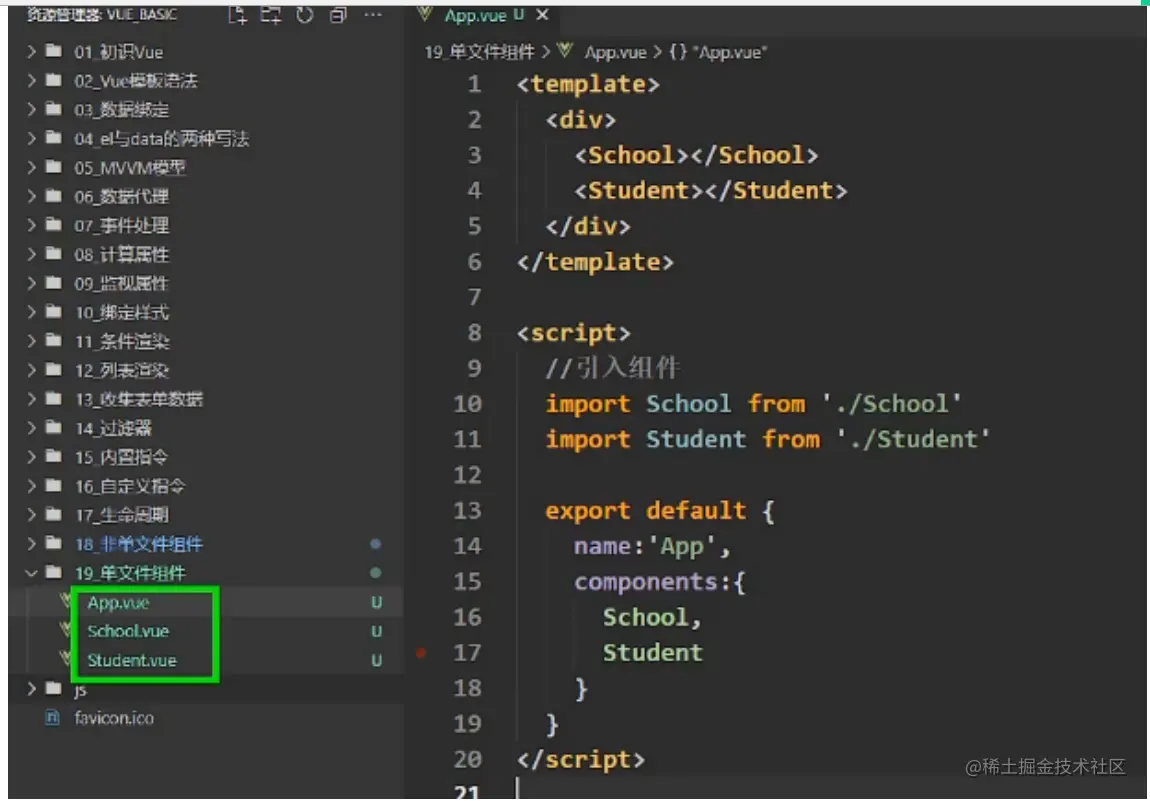This screenshot has height=801, width=1150.
Task: Click the U git status badge beside Student.vue
Action: 376,660
